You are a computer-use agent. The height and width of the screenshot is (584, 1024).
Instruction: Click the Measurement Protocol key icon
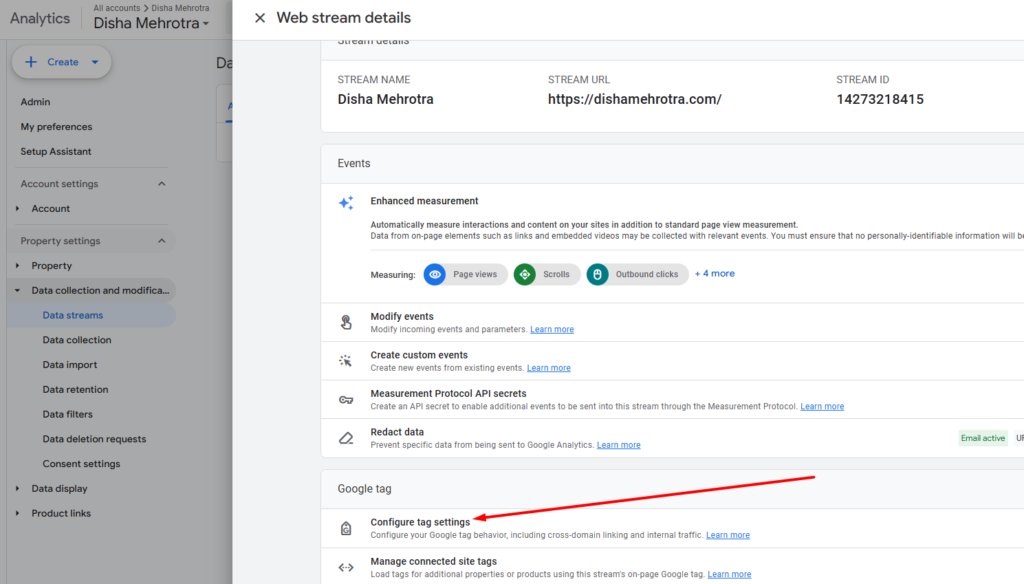pyautogui.click(x=346, y=400)
